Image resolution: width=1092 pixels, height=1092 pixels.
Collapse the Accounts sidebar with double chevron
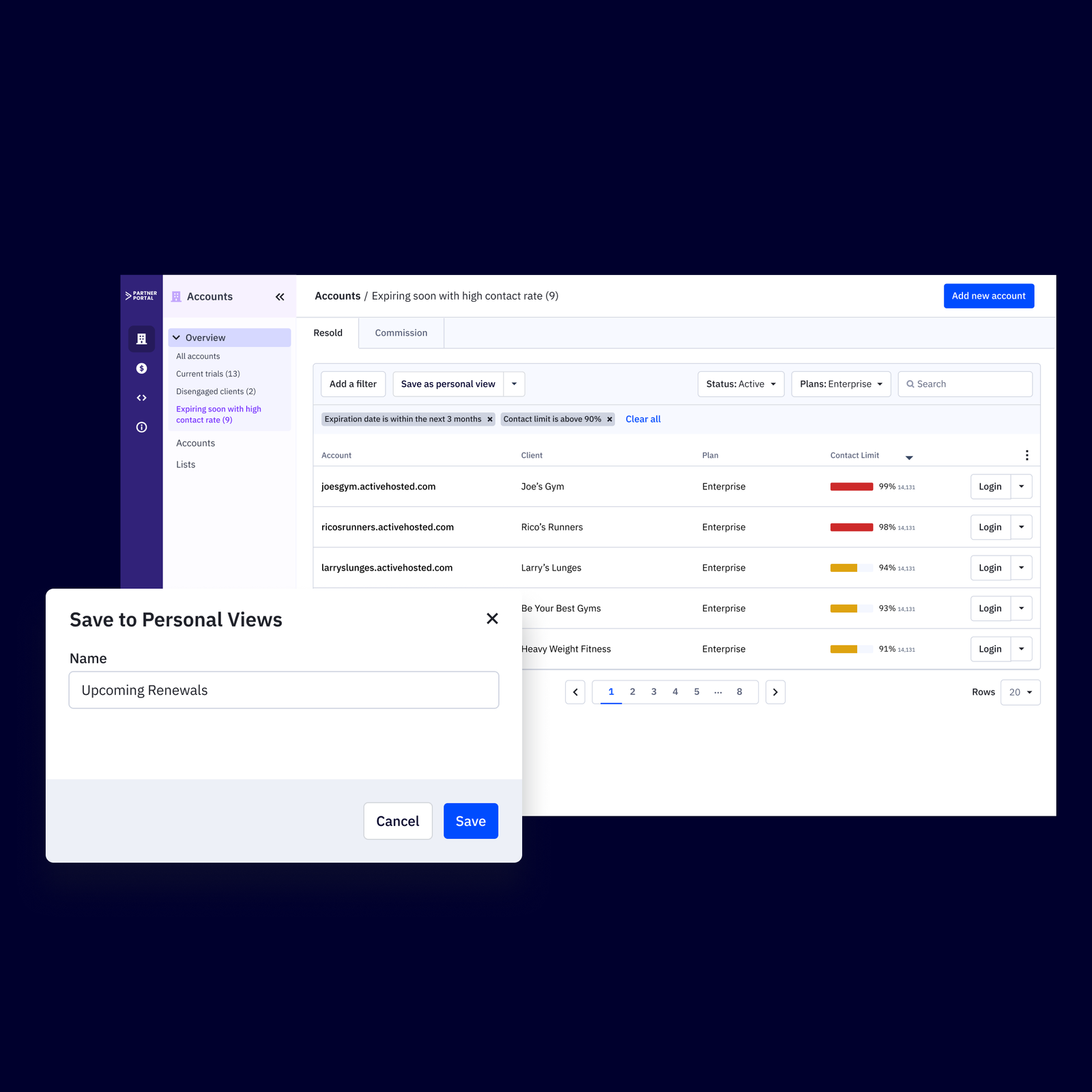tap(280, 297)
